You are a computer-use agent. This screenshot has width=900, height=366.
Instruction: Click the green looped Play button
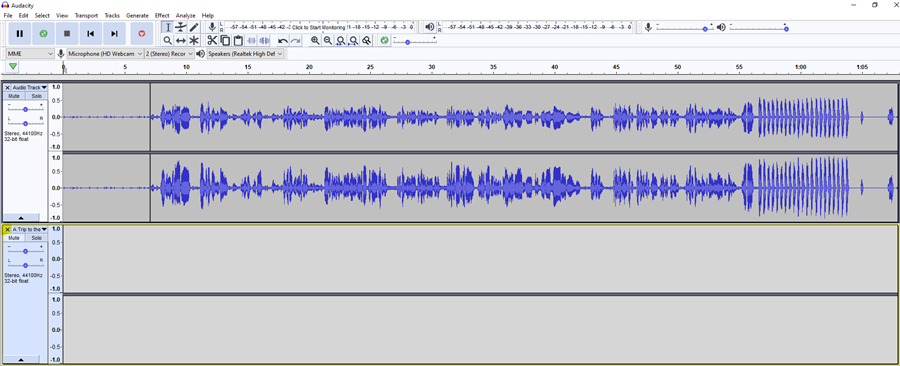tap(43, 34)
